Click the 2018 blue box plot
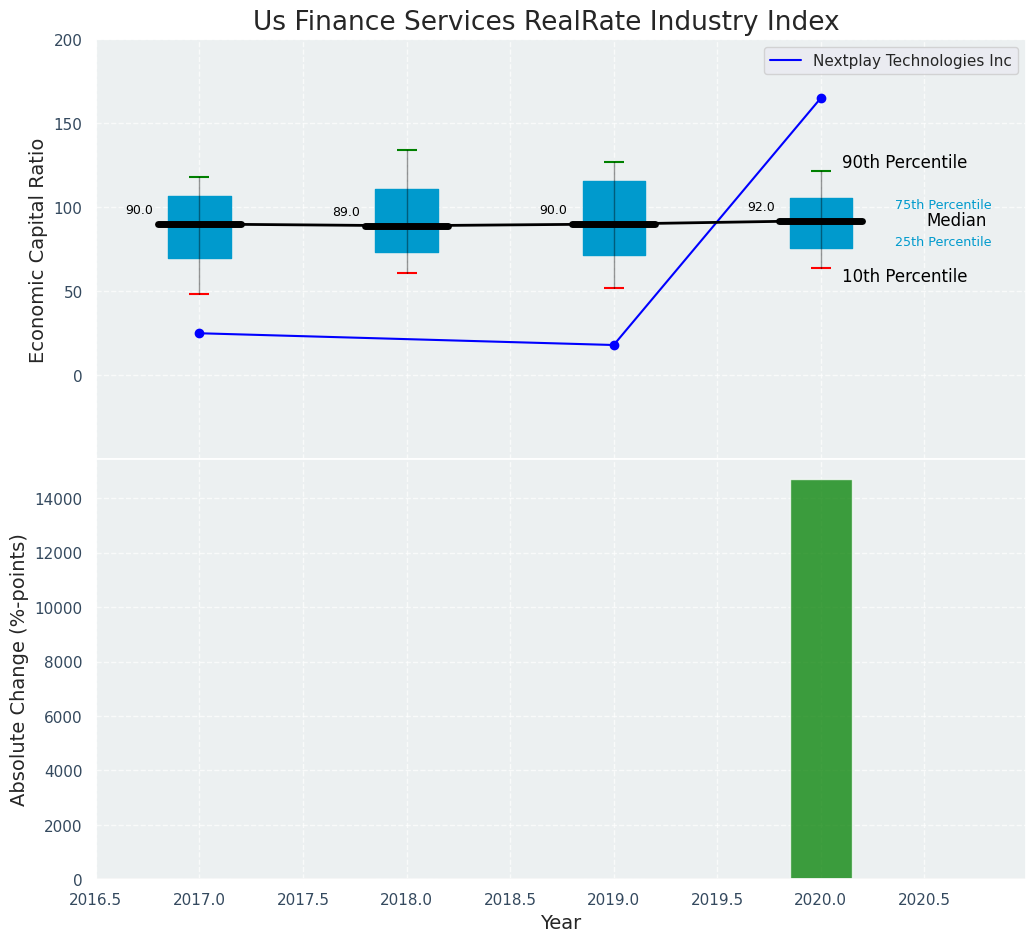The height and width of the screenshot is (942, 1035). 407,220
